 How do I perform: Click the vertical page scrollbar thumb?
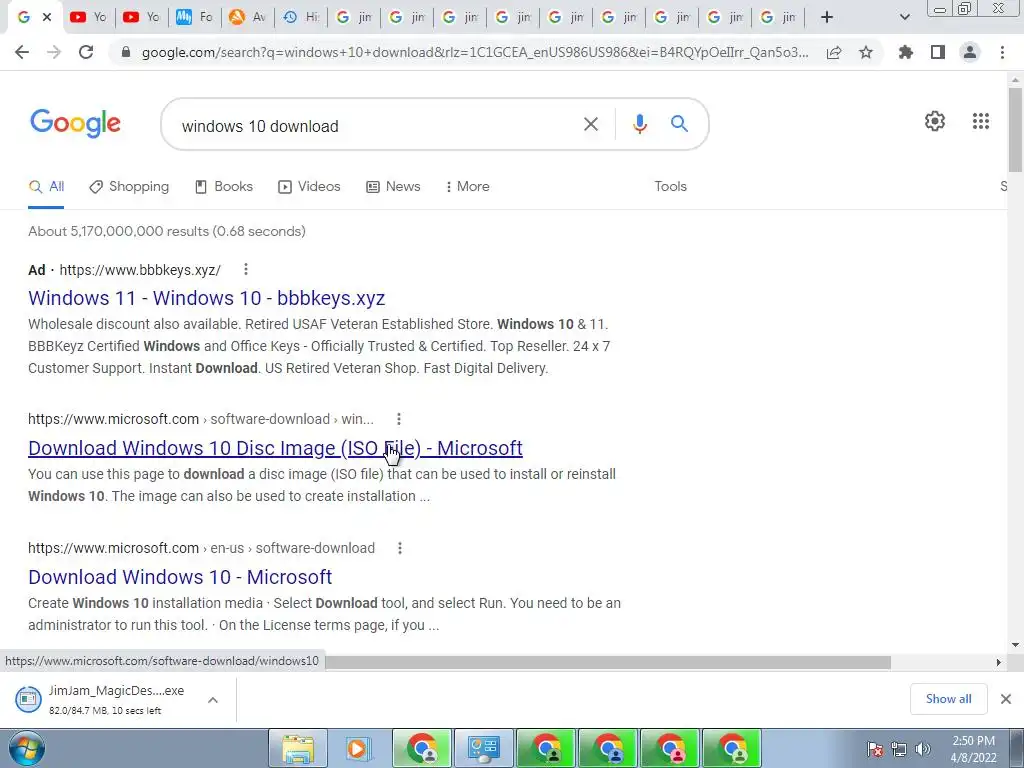pos(1016,129)
